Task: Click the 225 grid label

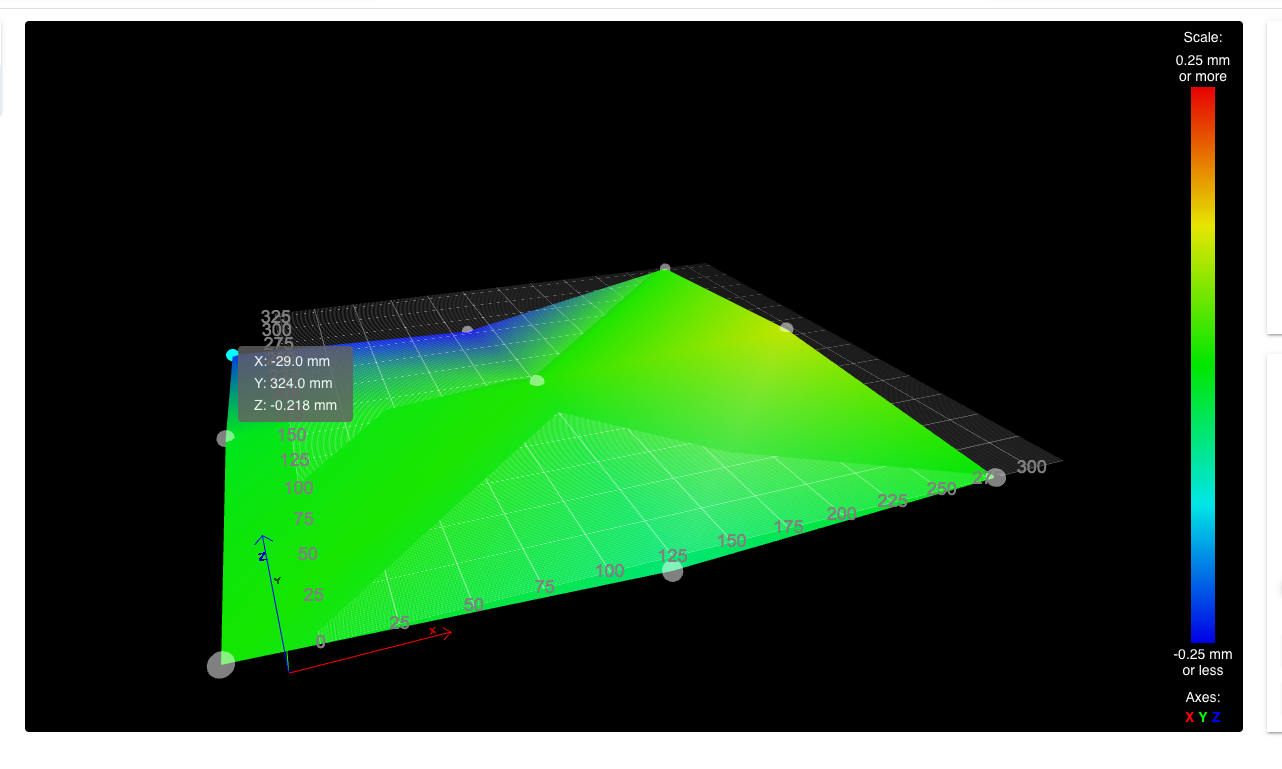Action: point(892,501)
